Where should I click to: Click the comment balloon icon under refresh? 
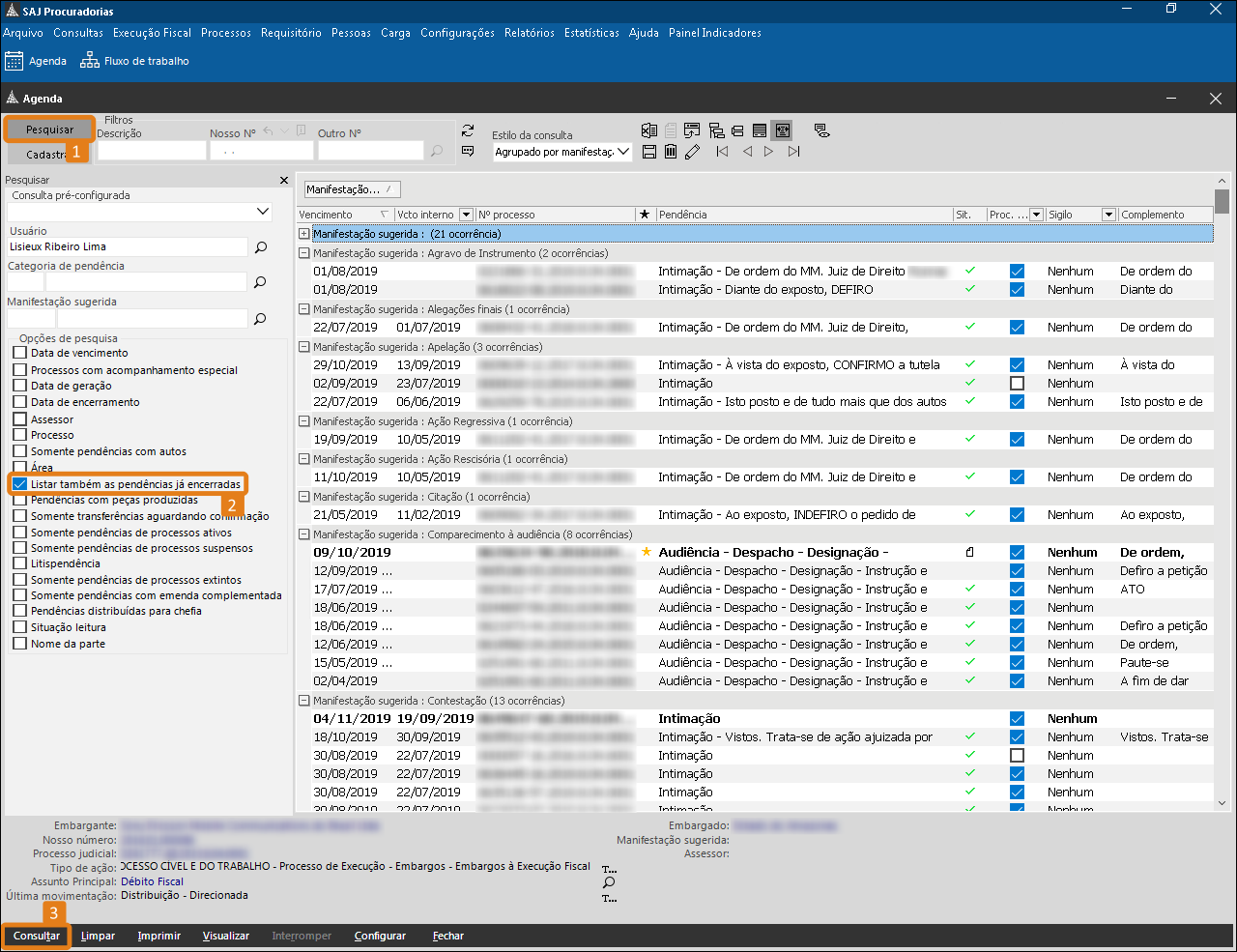pyautogui.click(x=469, y=151)
